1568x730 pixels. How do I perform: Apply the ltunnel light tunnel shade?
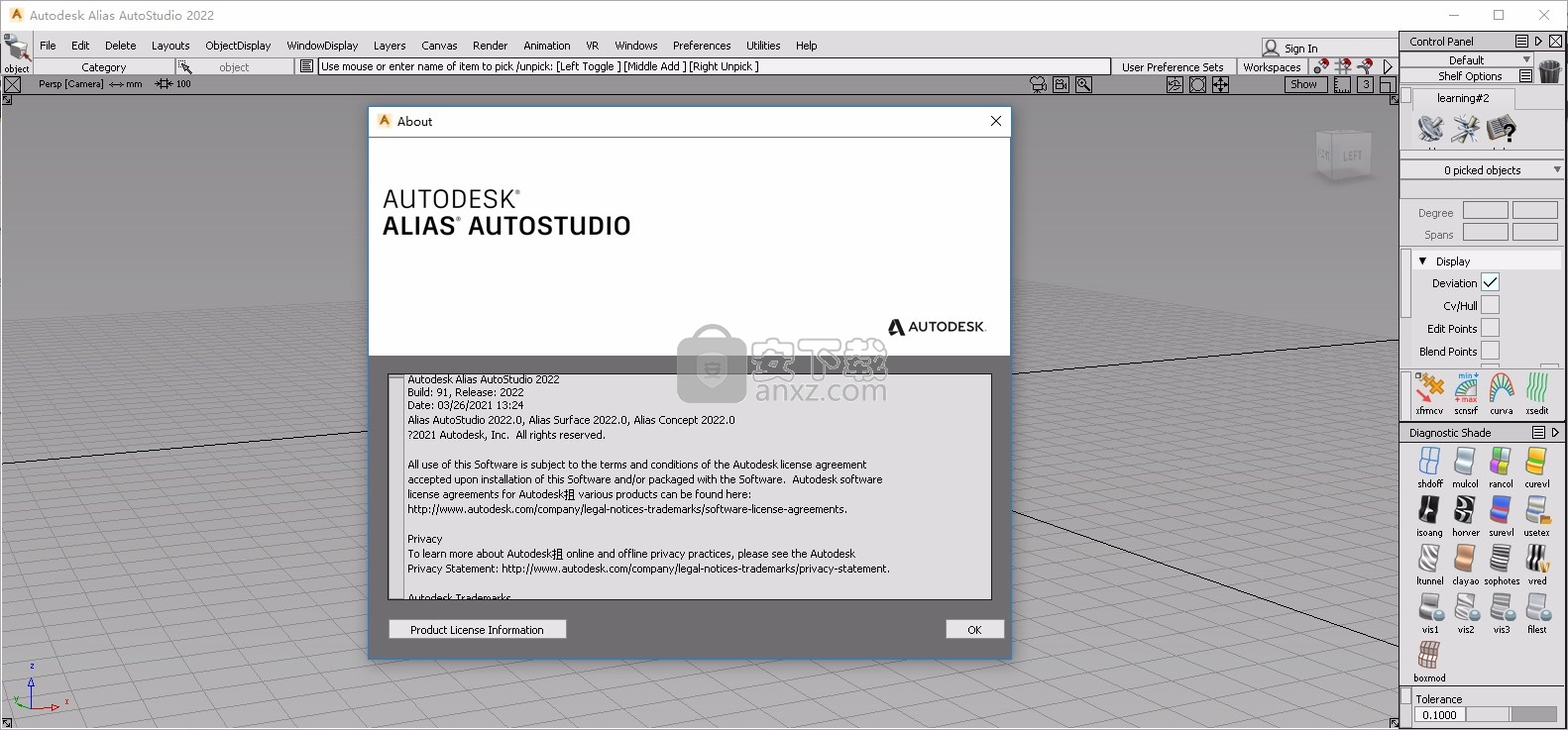coord(1429,559)
